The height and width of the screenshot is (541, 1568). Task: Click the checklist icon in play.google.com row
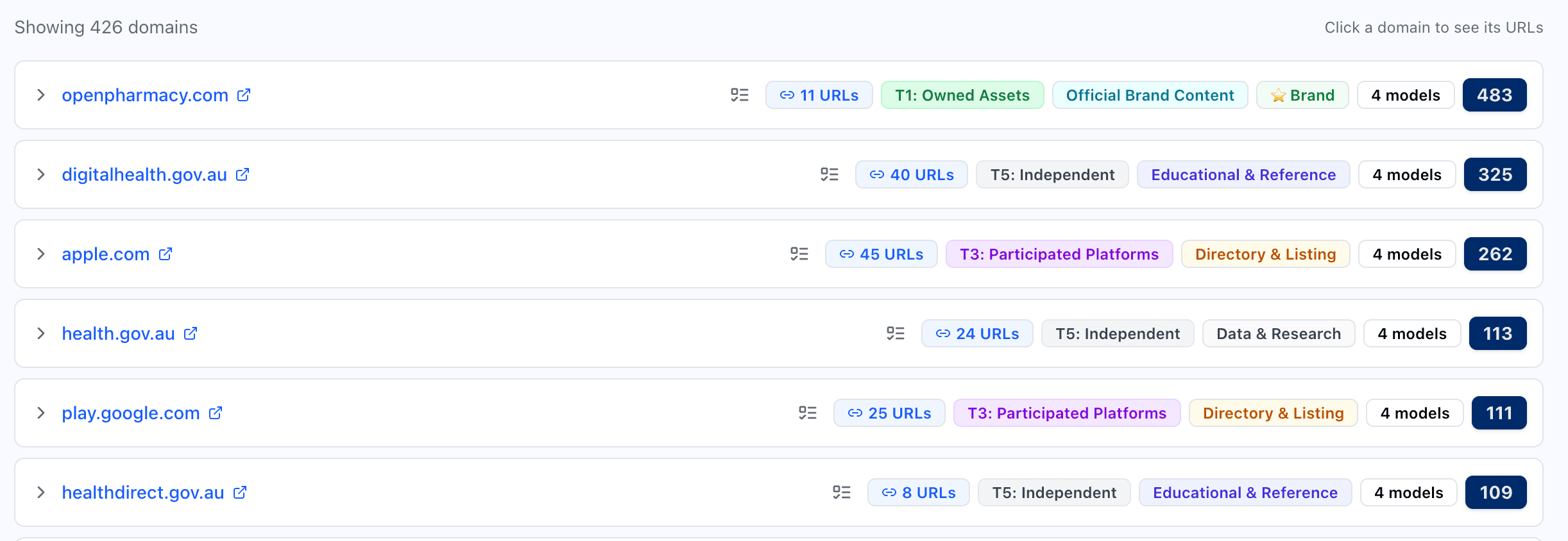808,413
